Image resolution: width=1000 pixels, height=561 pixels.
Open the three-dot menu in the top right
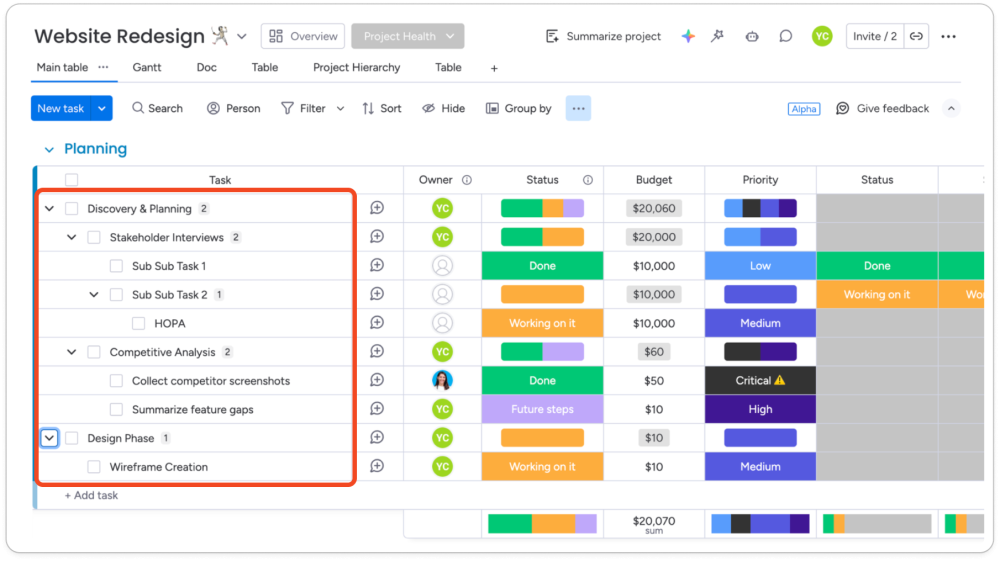click(948, 36)
